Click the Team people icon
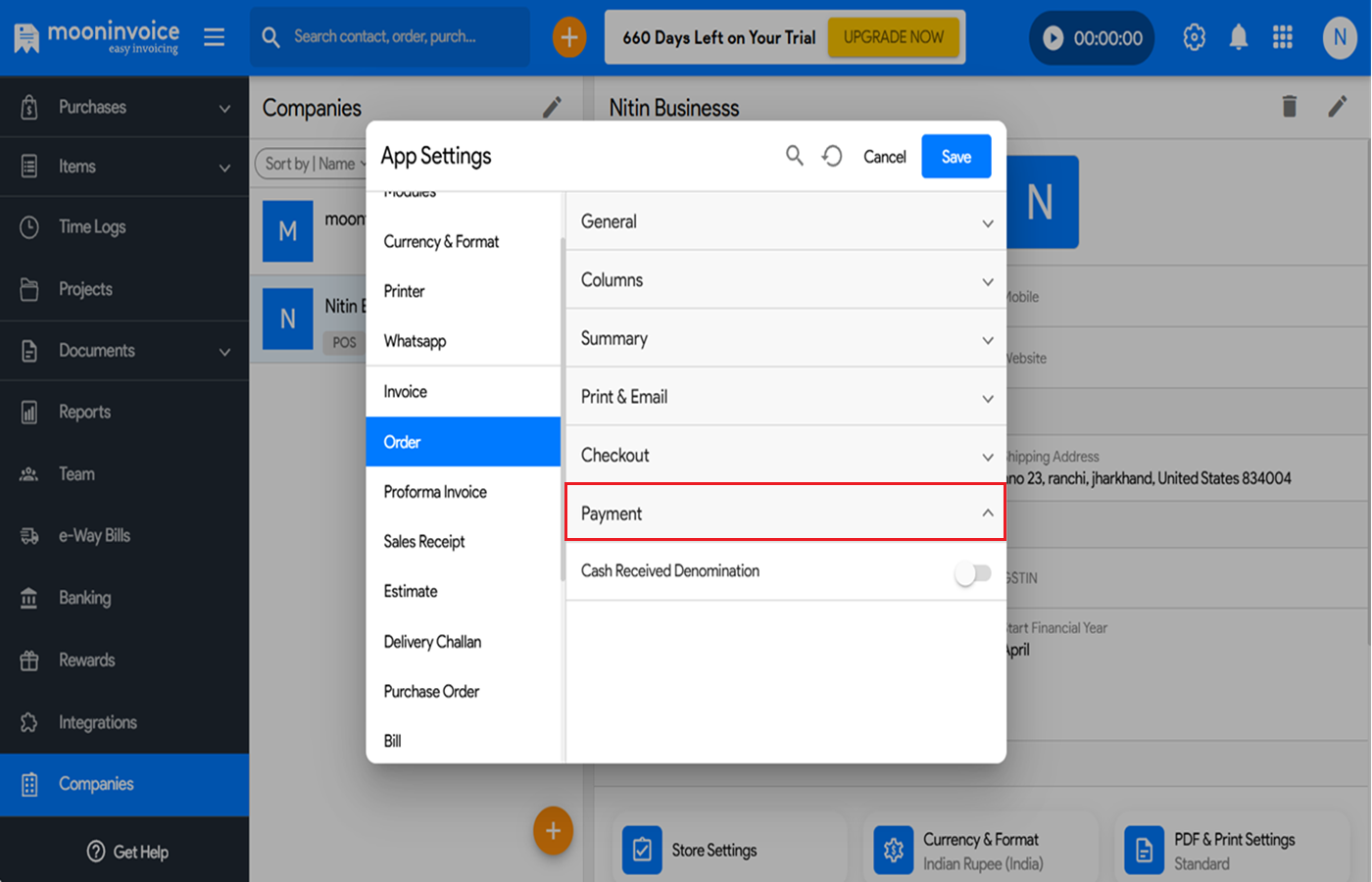 29,474
